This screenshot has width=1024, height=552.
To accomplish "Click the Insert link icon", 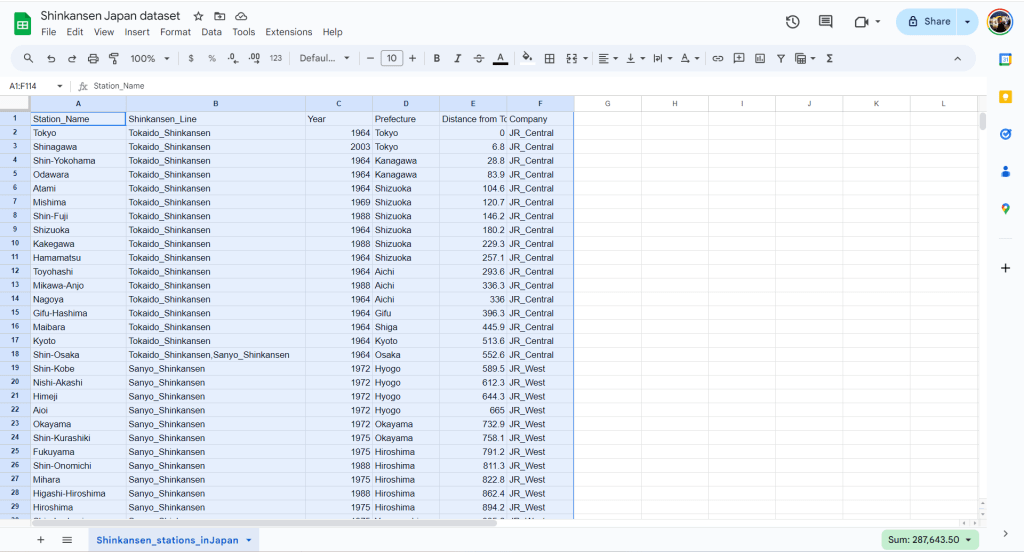I will coord(717,58).
